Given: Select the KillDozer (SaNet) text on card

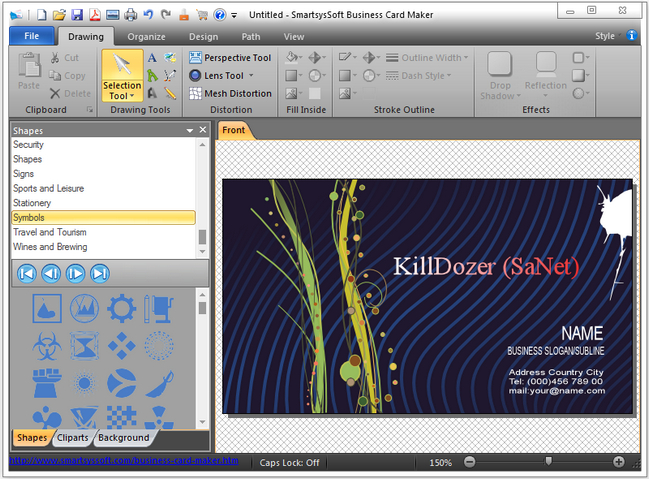Looking at the screenshot, I should click(486, 266).
